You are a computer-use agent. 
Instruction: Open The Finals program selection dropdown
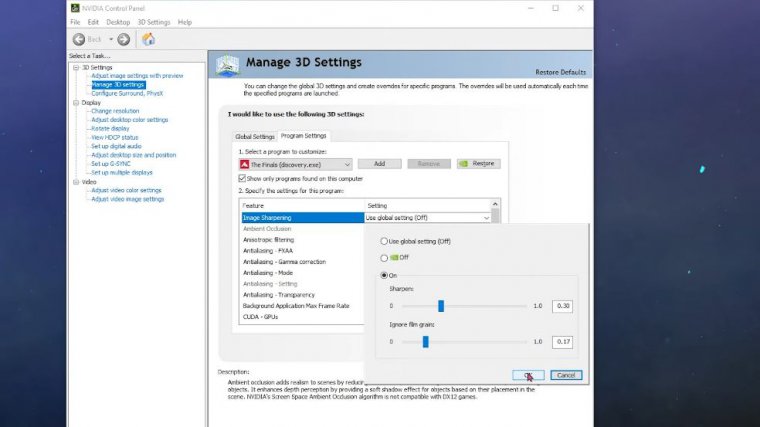click(346, 163)
